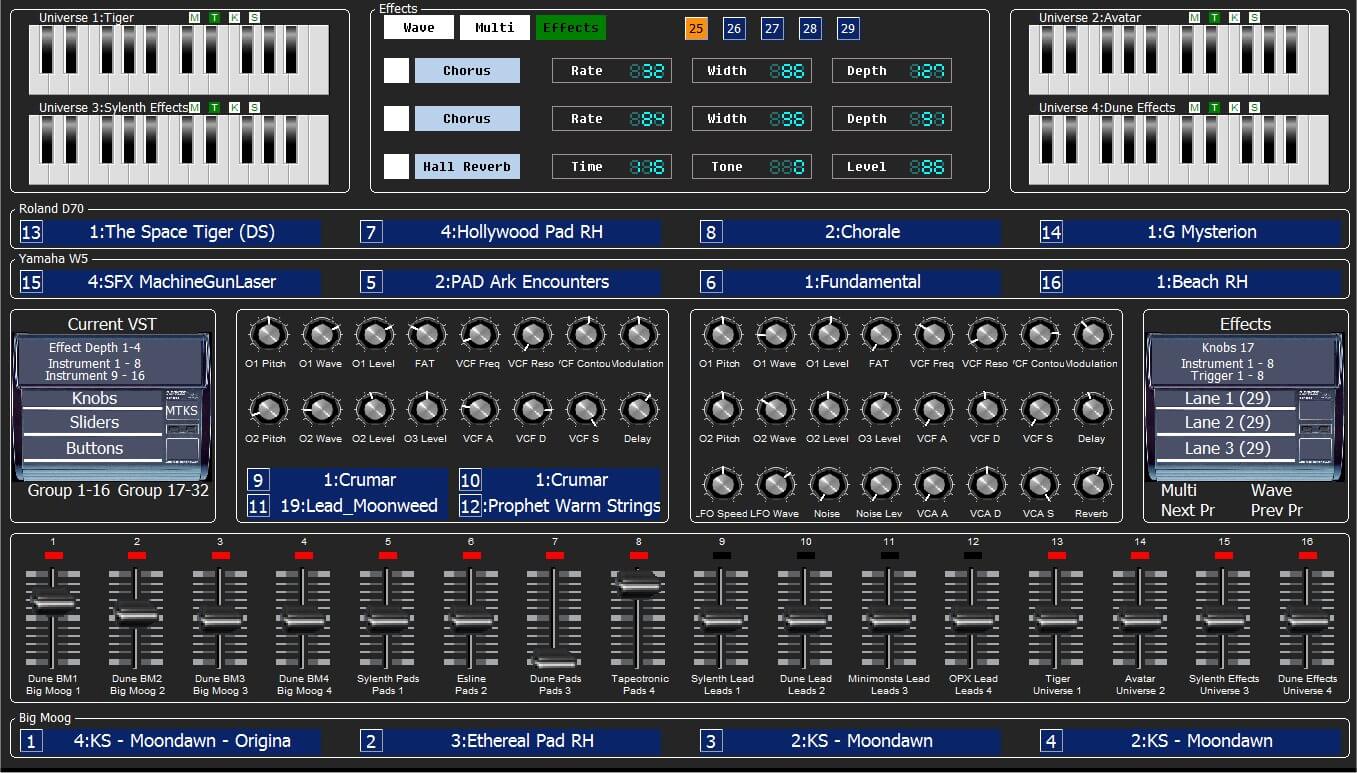Click the numbered 13 box beside The Space Tiger
This screenshot has height=773, width=1357.
(x=31, y=232)
